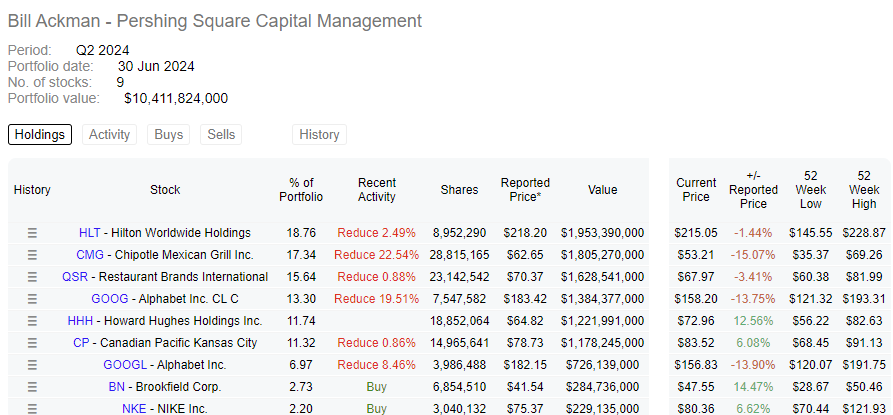
Task: Select the Holdings tab
Action: 40,135
